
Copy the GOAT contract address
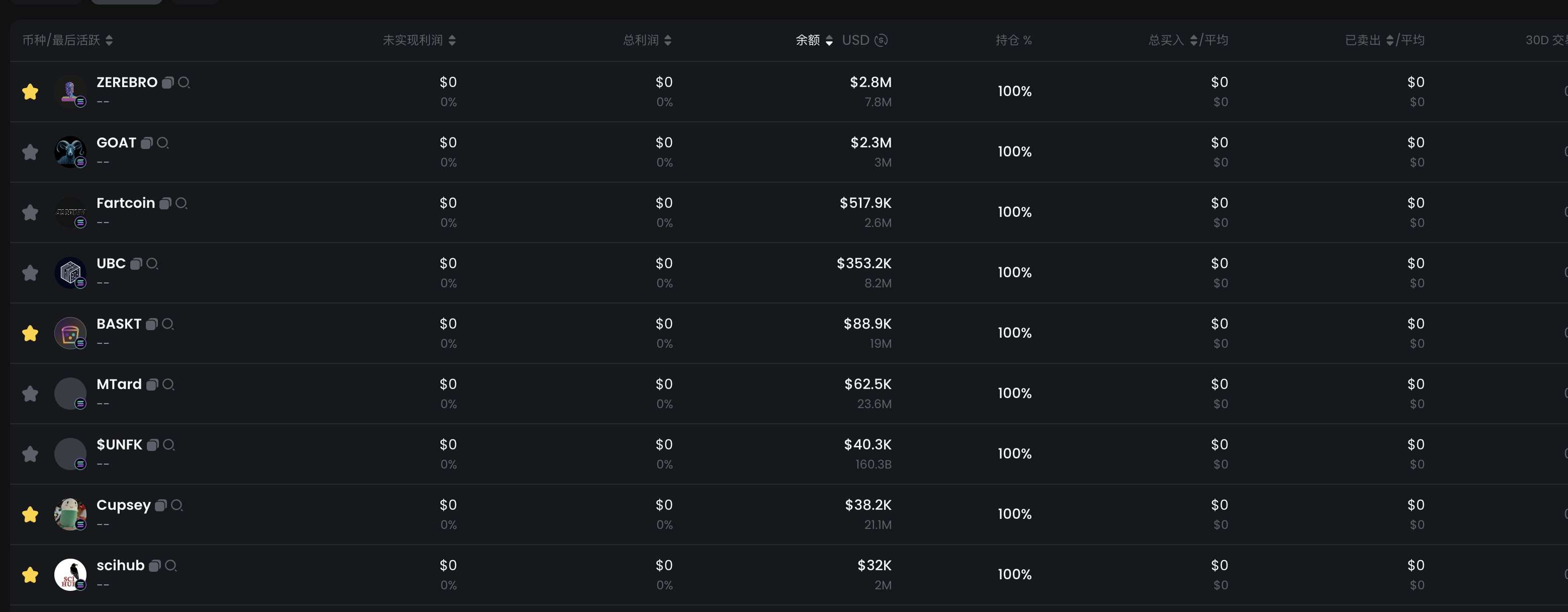tap(147, 142)
